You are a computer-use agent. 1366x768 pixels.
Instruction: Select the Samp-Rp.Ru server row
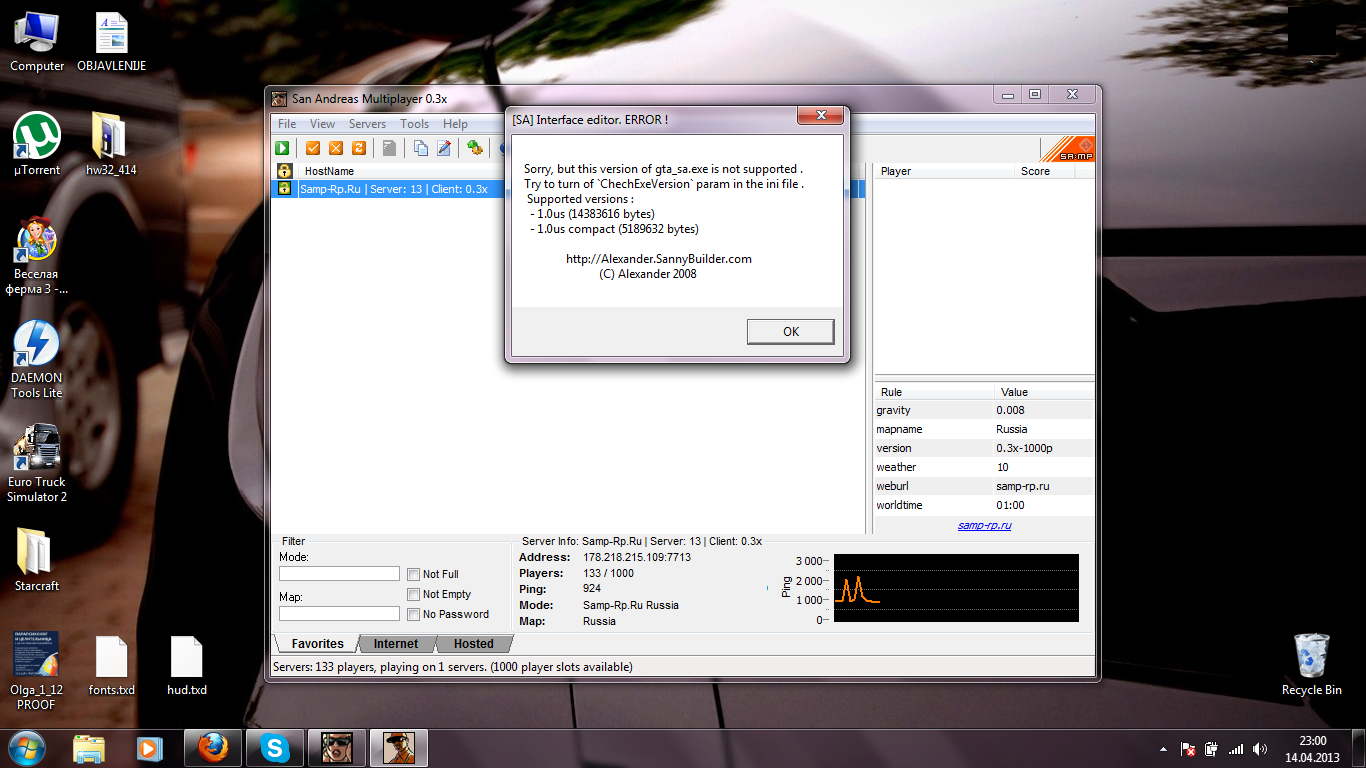(568, 189)
